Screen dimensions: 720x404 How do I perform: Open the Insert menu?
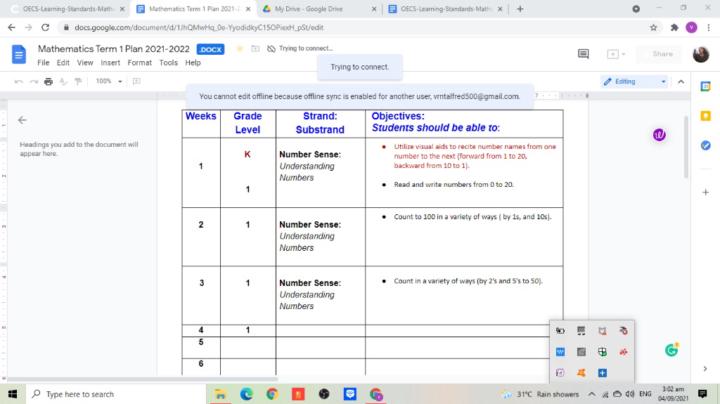[110, 63]
